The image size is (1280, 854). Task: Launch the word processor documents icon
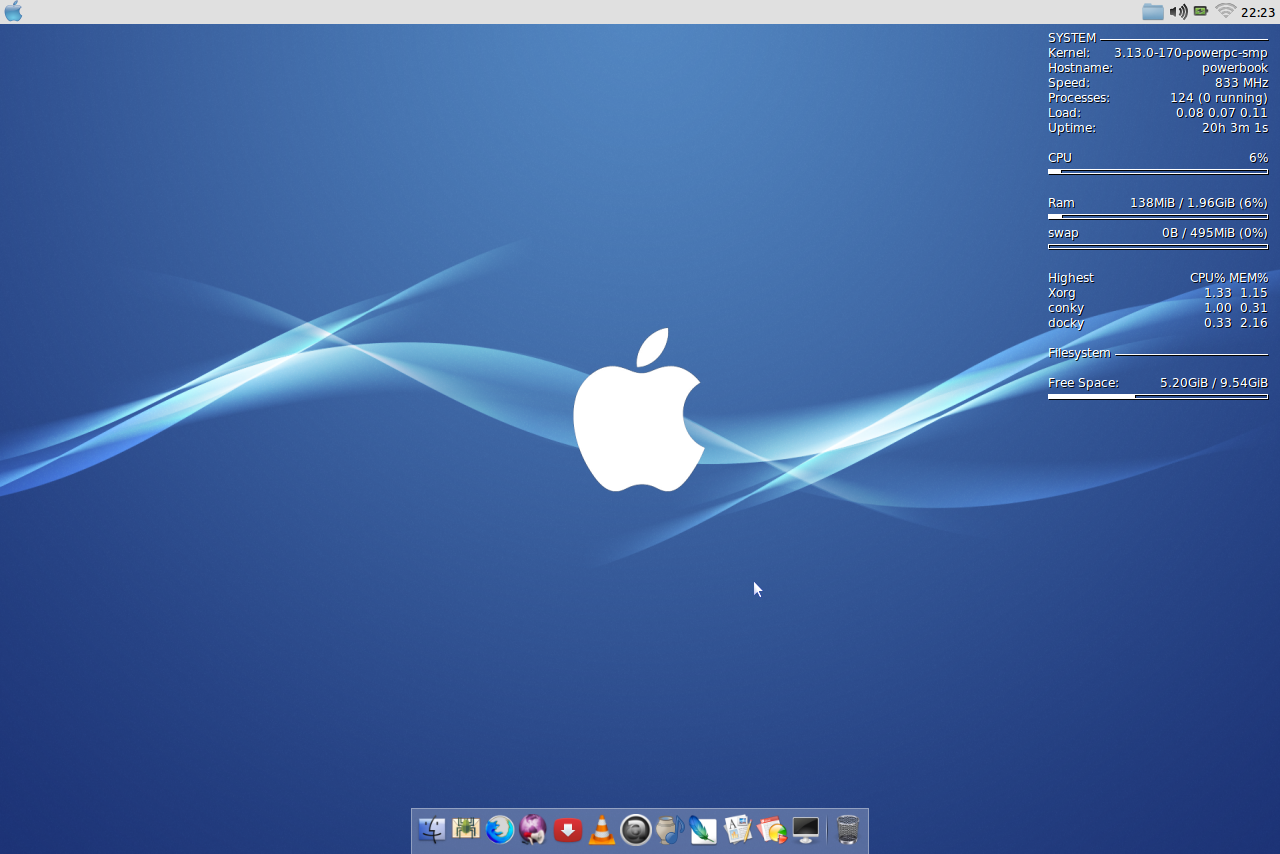coord(738,830)
